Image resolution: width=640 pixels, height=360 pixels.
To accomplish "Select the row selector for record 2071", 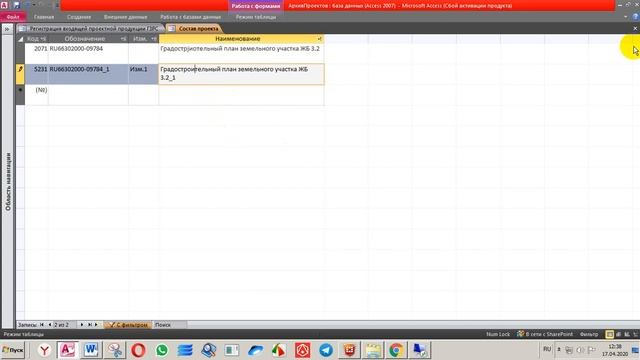I will coord(20,53).
